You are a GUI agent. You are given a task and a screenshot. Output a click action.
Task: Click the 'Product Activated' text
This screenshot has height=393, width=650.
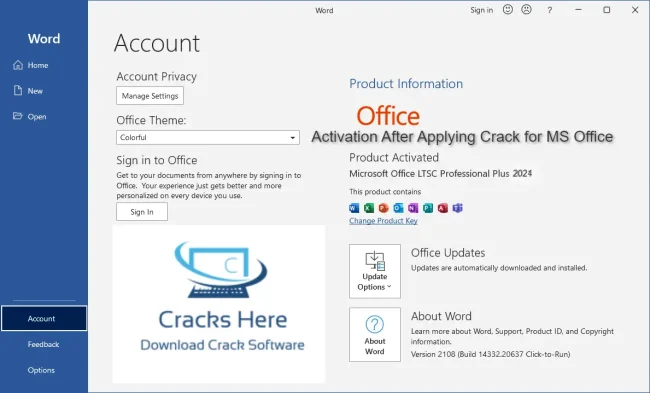(394, 158)
